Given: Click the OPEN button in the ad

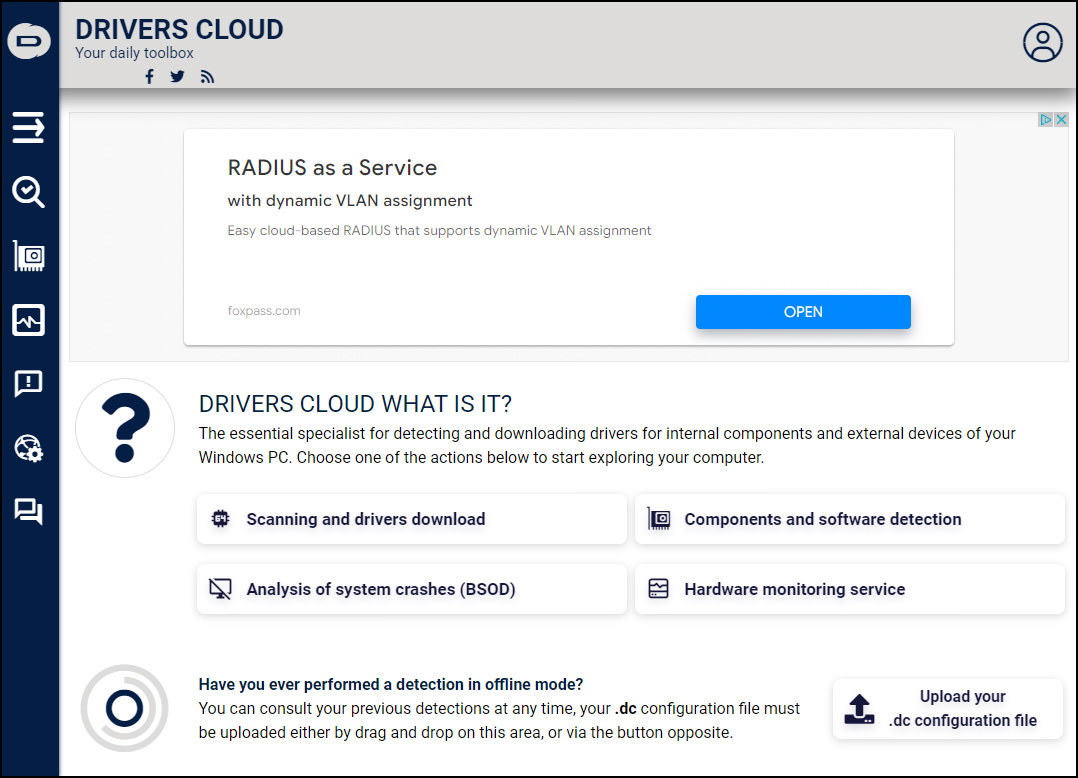Looking at the screenshot, I should click(803, 312).
